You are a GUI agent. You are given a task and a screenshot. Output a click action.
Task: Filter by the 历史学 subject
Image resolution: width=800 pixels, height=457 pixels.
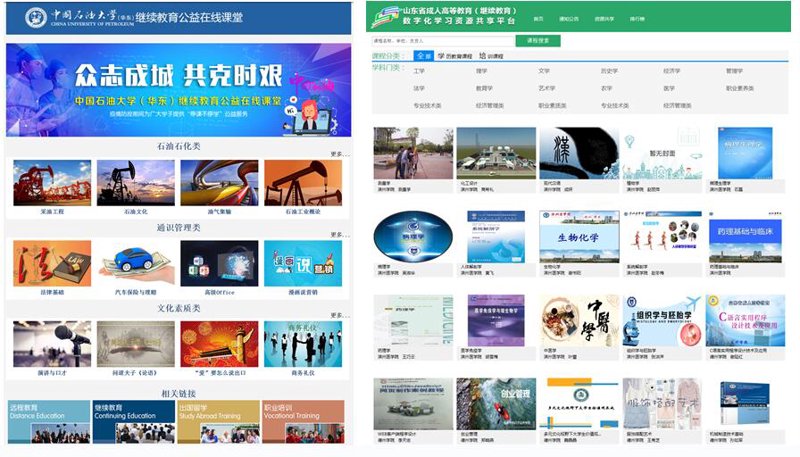[x=609, y=71]
